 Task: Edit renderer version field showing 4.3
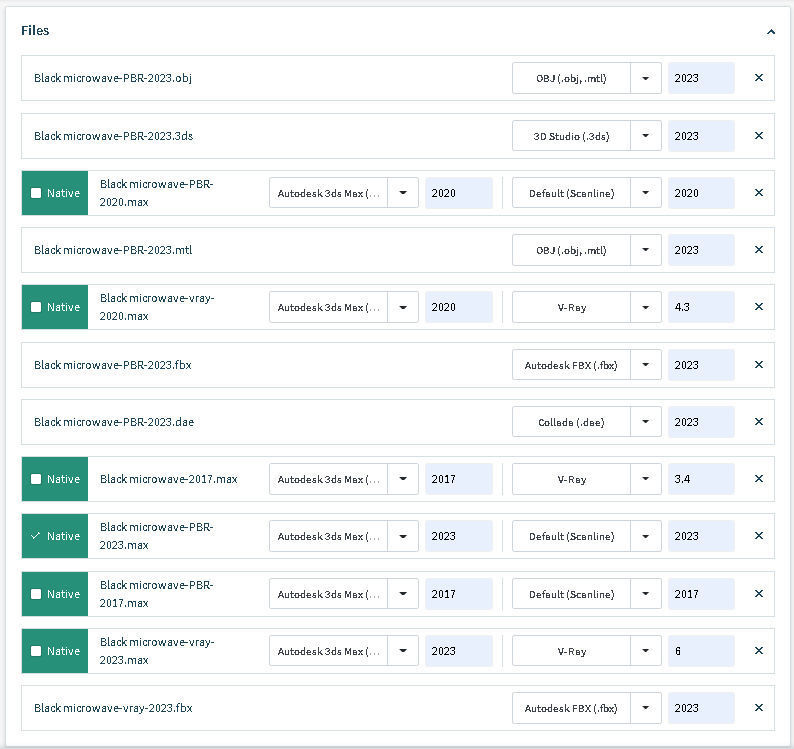[x=700, y=307]
